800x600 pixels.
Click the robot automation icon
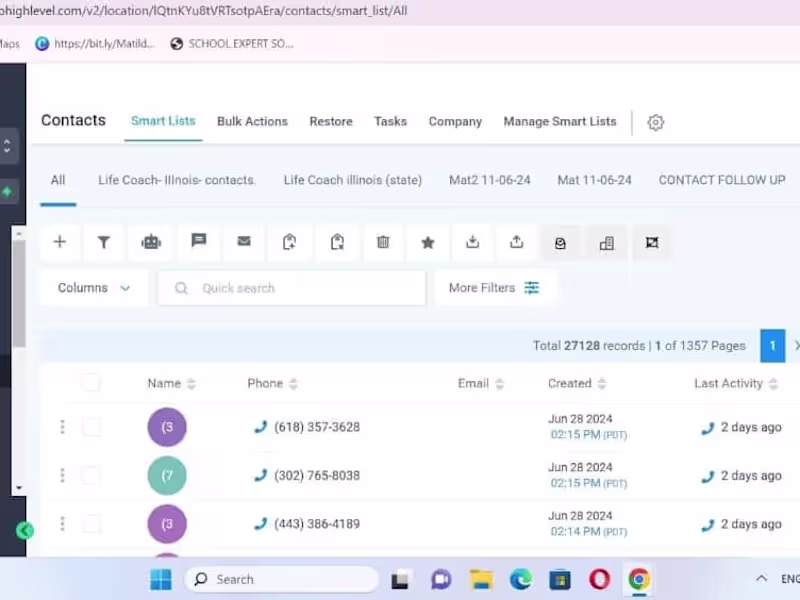click(x=151, y=242)
